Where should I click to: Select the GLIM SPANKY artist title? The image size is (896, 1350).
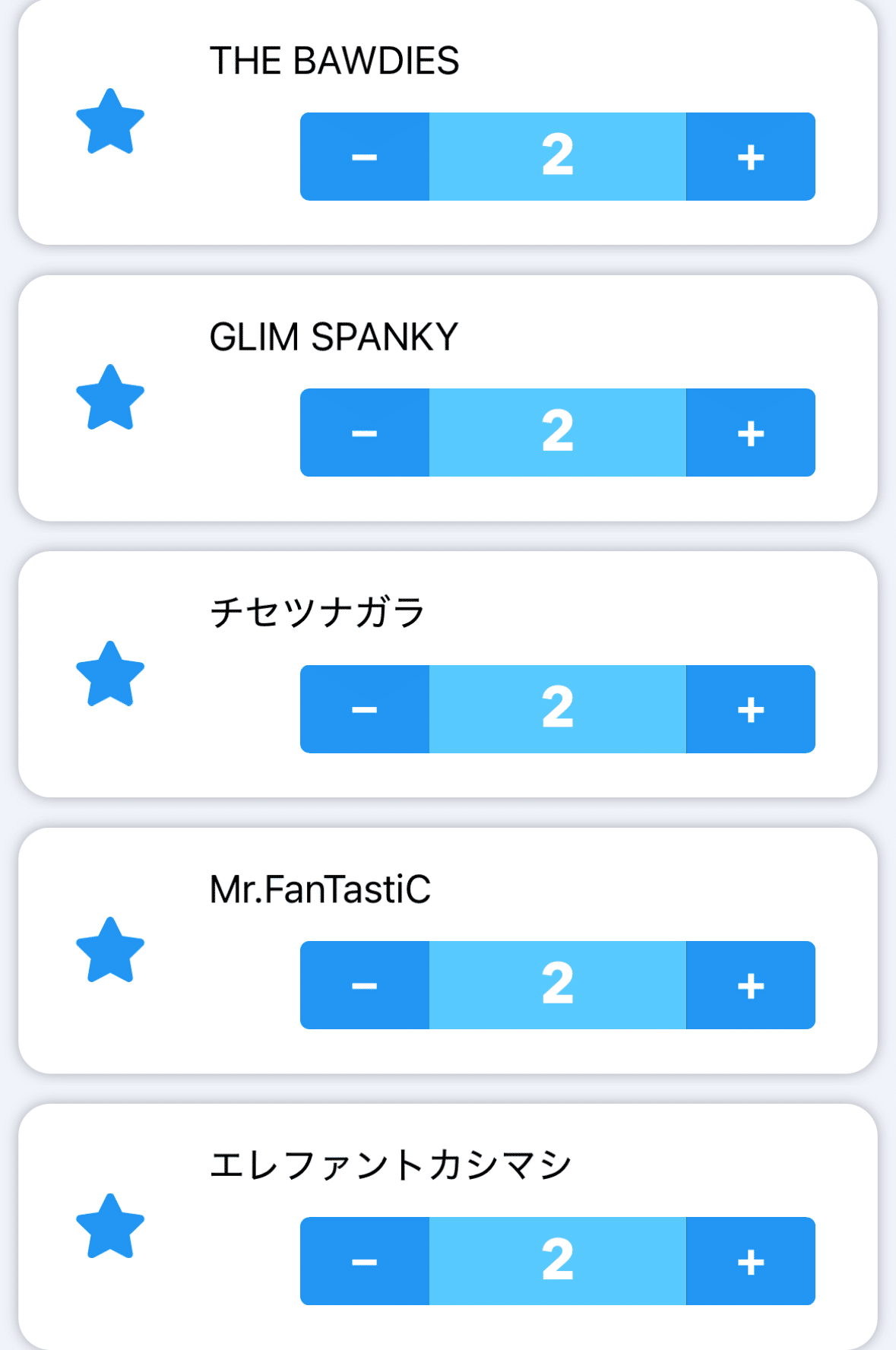[x=334, y=337]
